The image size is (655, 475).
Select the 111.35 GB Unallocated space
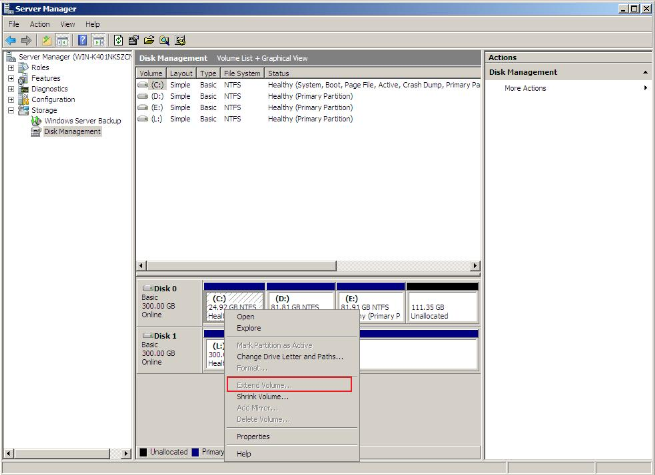[x=442, y=302]
